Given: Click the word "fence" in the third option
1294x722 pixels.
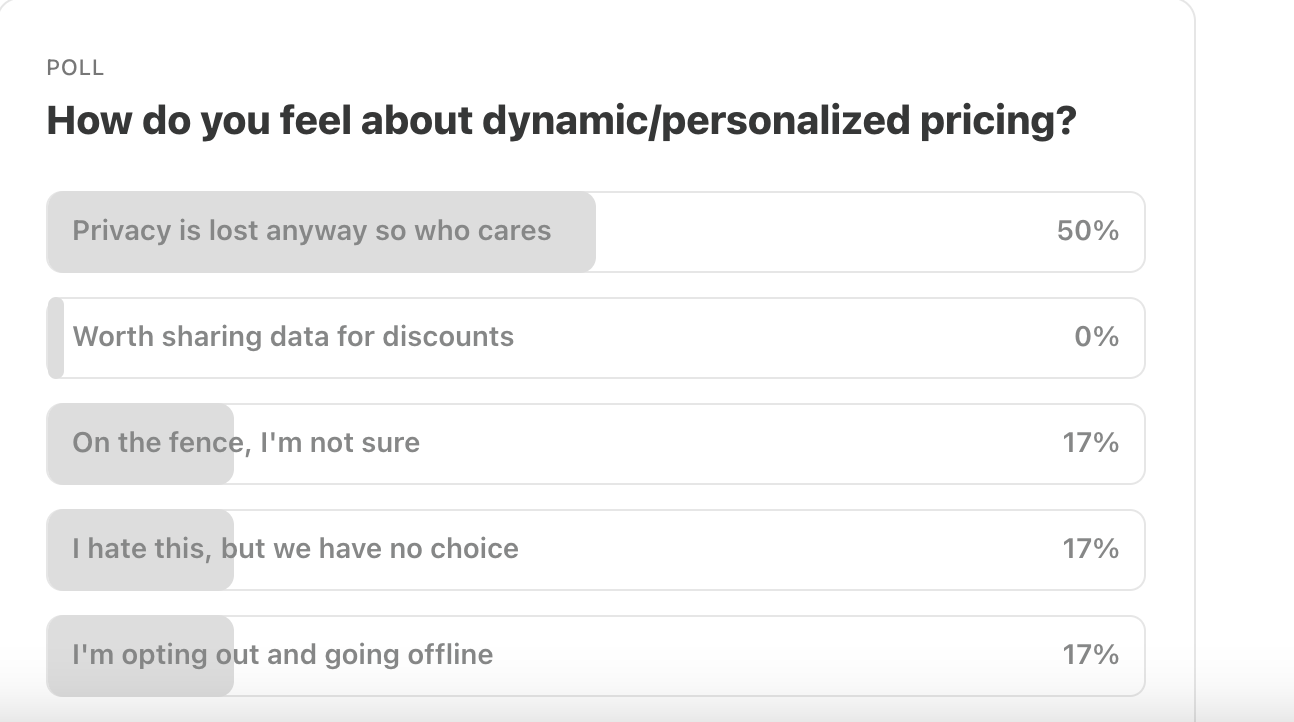Looking at the screenshot, I should [205, 443].
